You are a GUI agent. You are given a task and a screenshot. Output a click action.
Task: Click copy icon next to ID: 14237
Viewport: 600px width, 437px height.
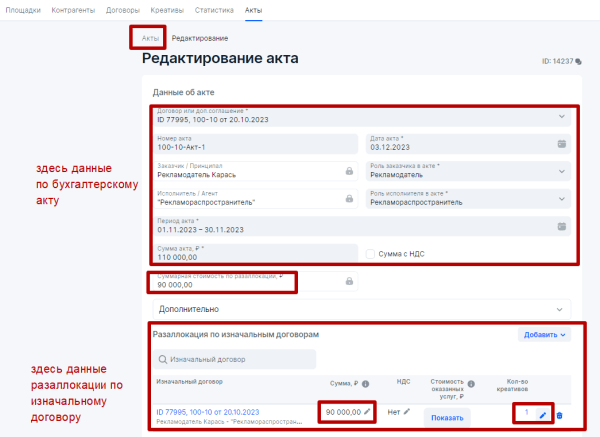click(x=578, y=61)
